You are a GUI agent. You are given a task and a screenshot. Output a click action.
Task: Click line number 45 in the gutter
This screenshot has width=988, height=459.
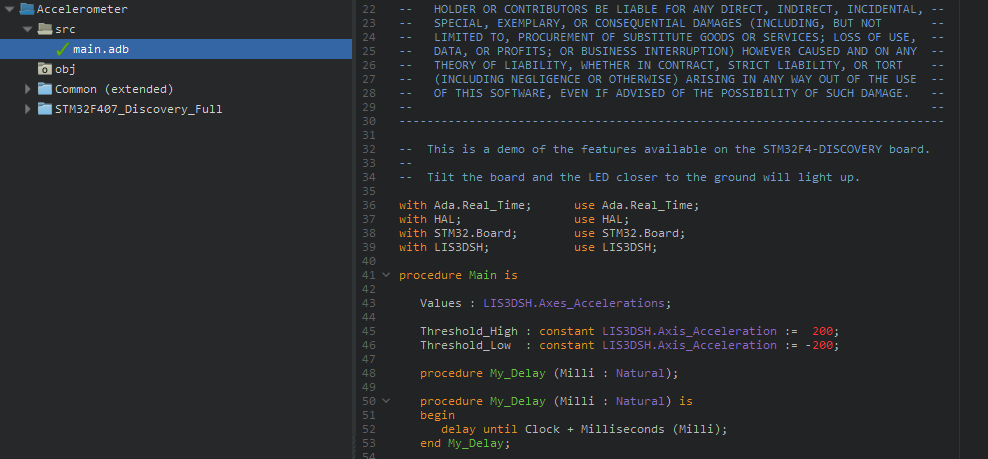tap(368, 331)
